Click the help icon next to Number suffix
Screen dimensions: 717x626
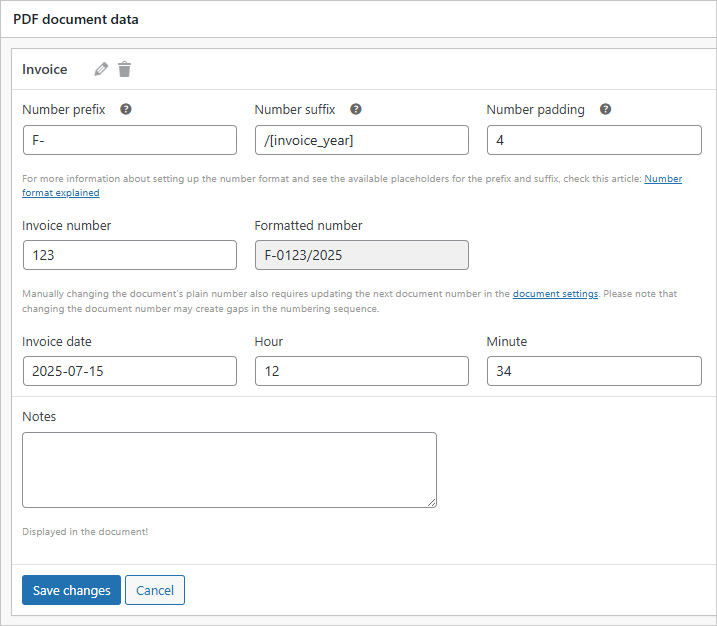coord(356,110)
